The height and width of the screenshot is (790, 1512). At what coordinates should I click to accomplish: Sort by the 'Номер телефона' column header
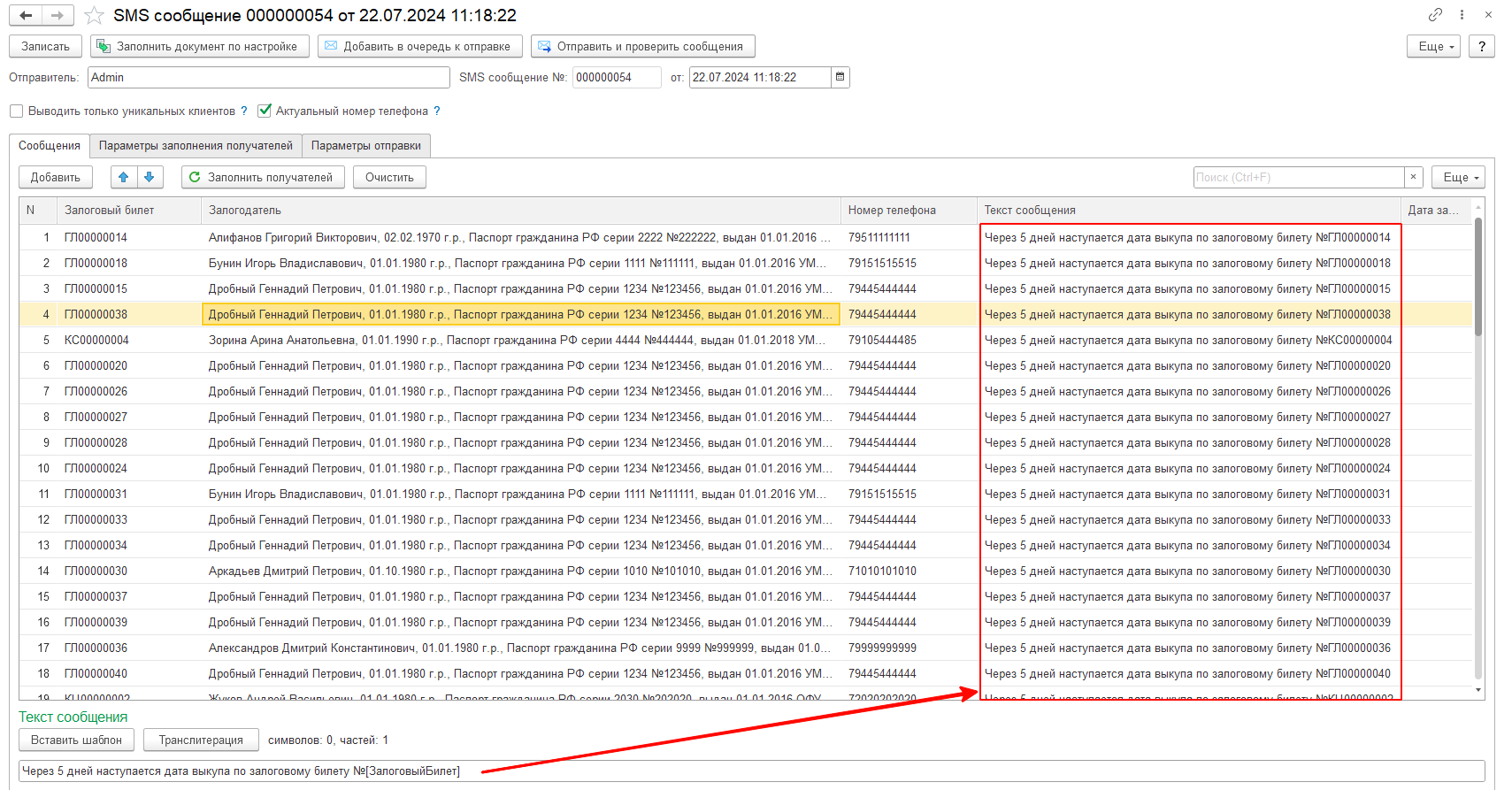pyautogui.click(x=909, y=210)
